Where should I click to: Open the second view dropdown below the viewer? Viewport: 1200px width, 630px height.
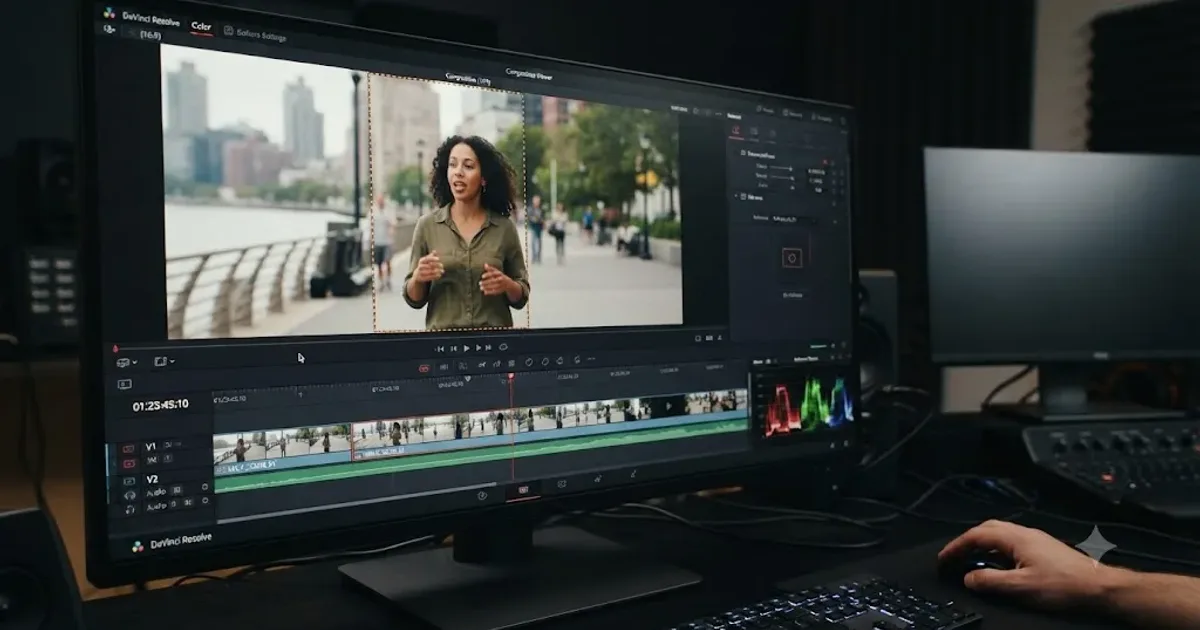[x=164, y=362]
